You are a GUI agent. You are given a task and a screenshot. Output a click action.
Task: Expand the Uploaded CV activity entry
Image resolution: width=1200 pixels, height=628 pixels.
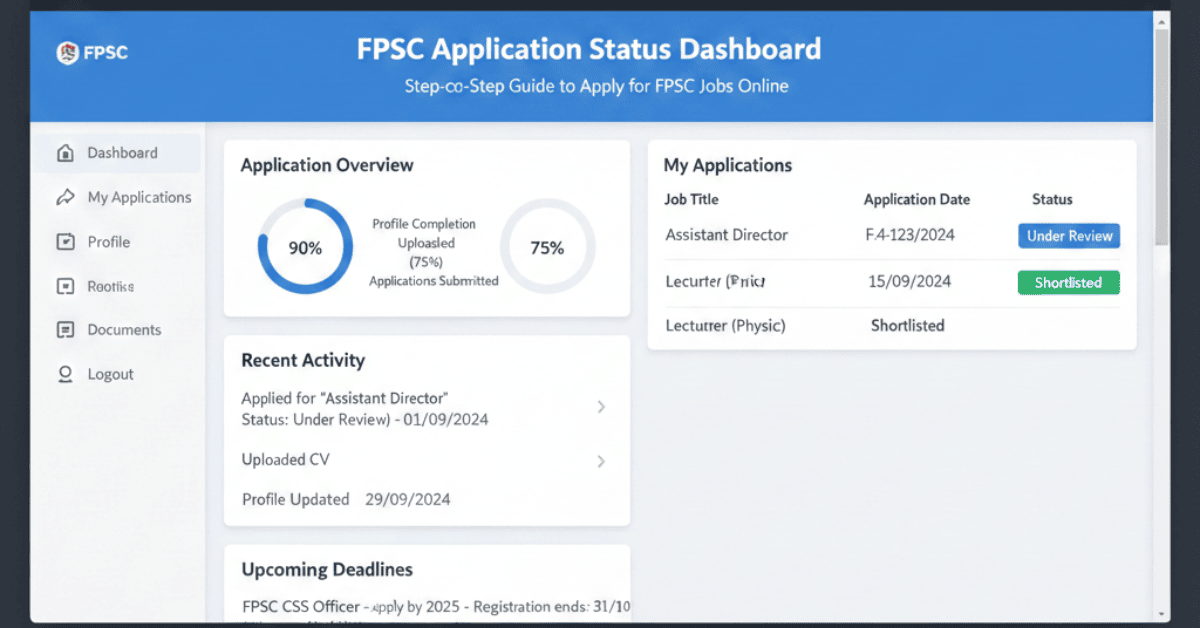coord(601,461)
